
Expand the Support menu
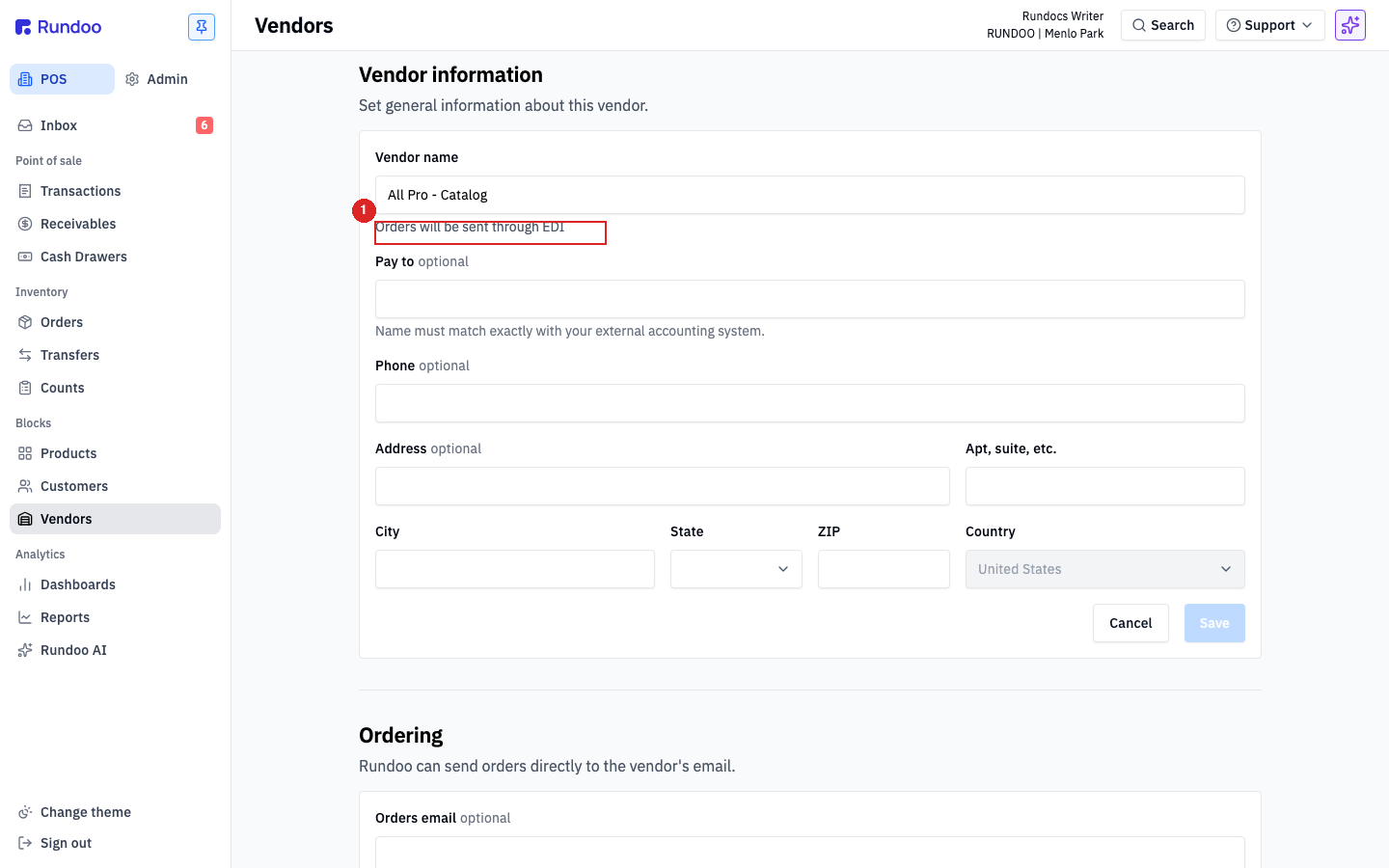point(1269,25)
